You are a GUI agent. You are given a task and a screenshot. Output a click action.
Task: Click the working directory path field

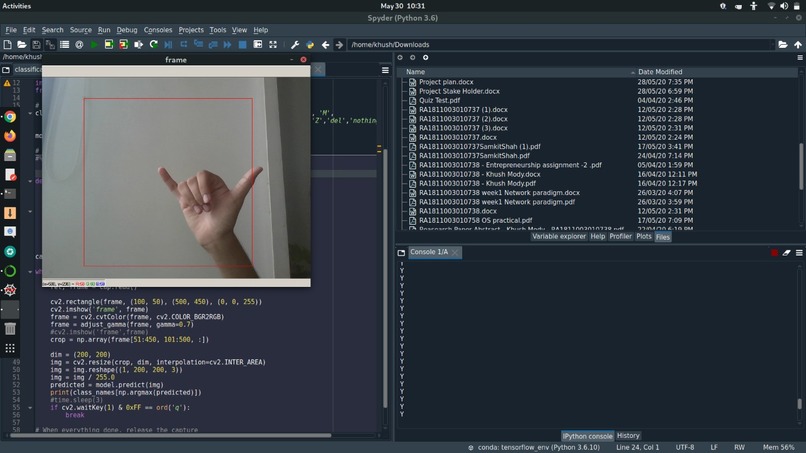(x=560, y=45)
